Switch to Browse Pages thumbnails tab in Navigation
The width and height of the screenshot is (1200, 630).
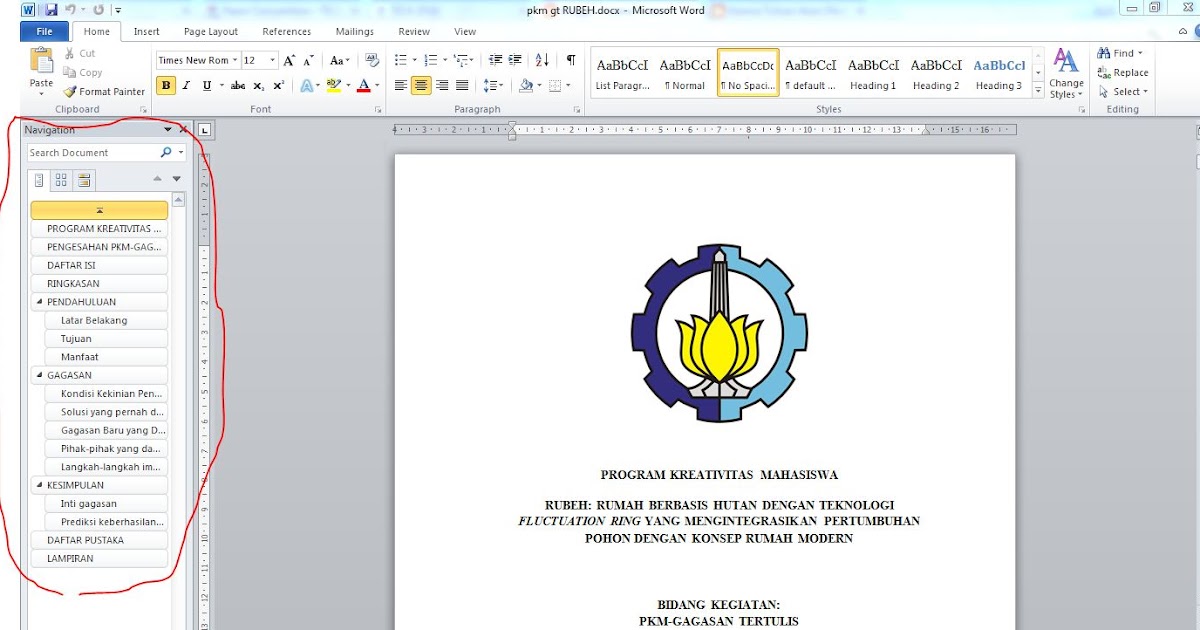(61, 180)
